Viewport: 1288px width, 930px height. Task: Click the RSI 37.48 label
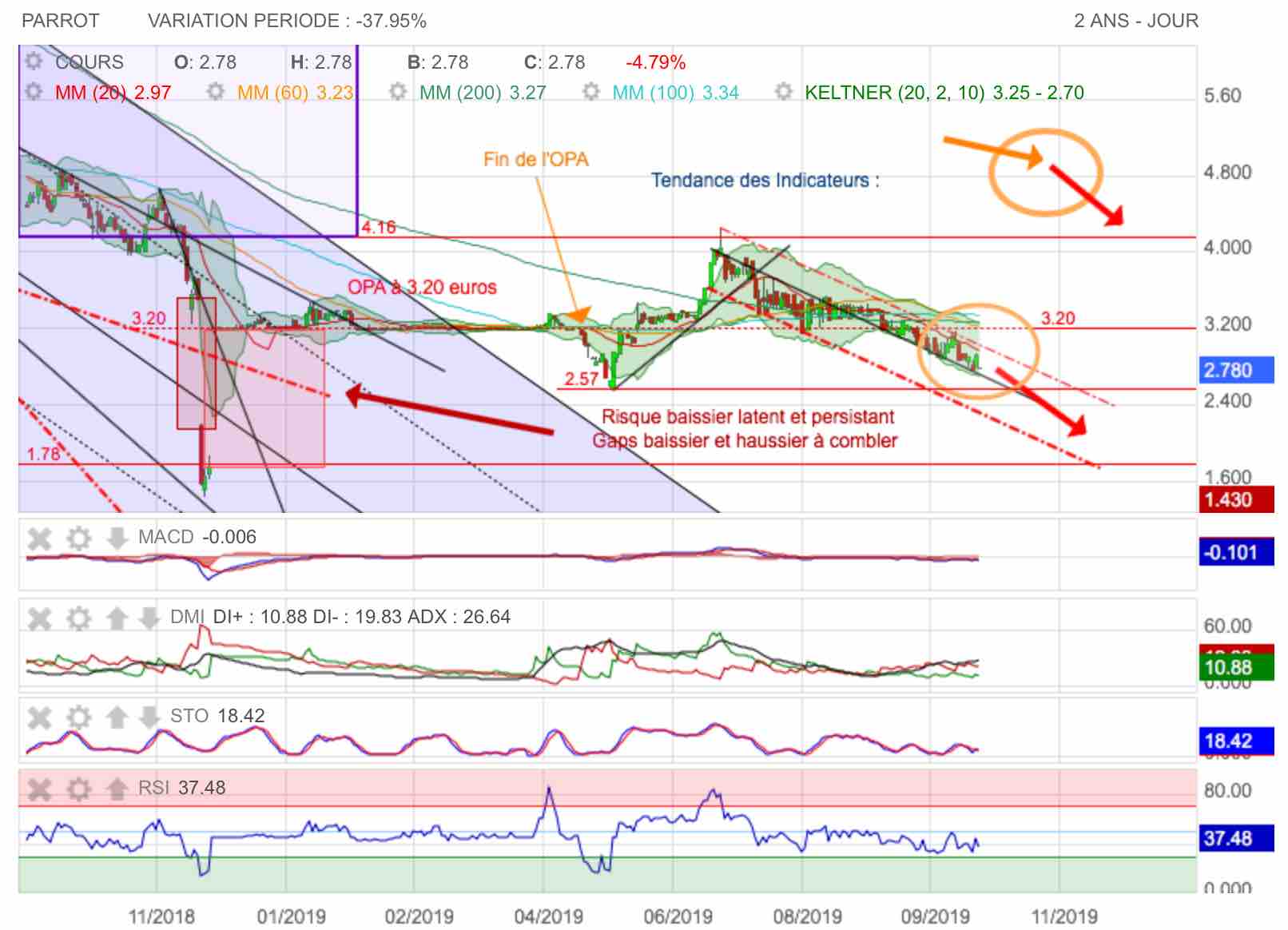pyautogui.click(x=182, y=788)
